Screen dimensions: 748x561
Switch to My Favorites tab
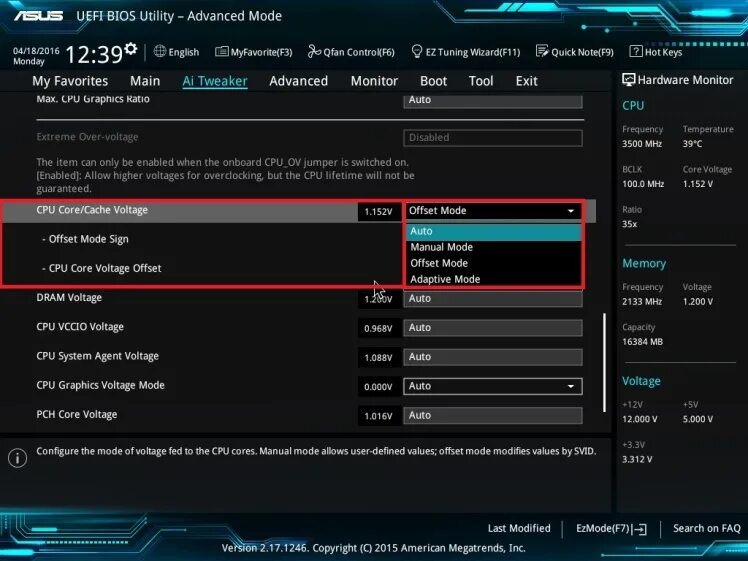[x=70, y=81]
